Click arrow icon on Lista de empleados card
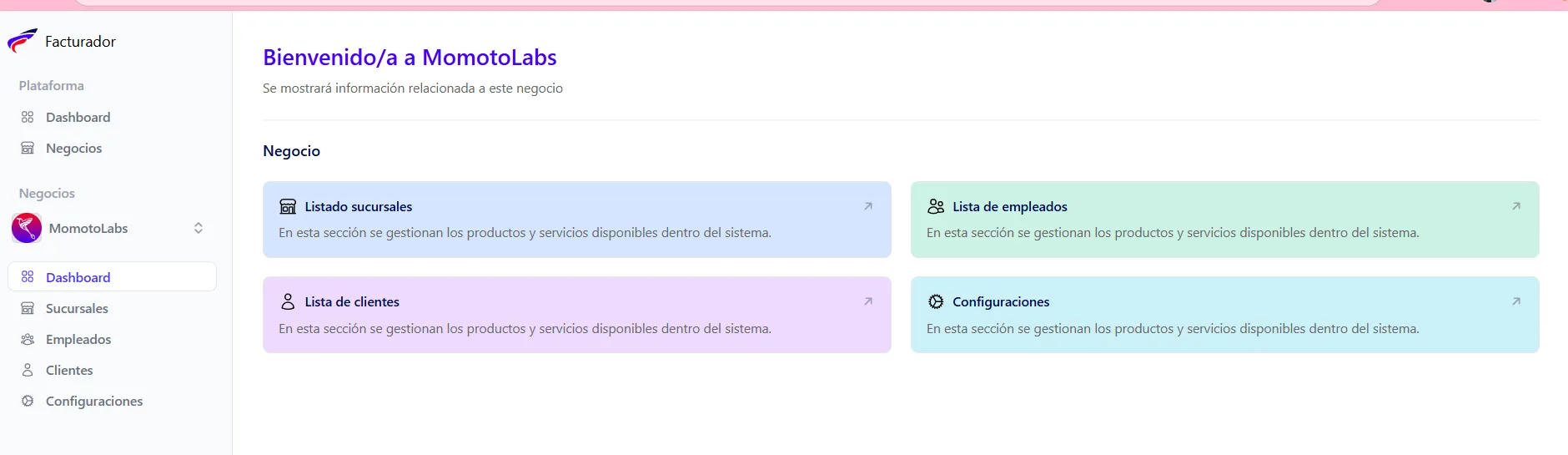Viewport: 1568px width, 455px height. 1516,206
